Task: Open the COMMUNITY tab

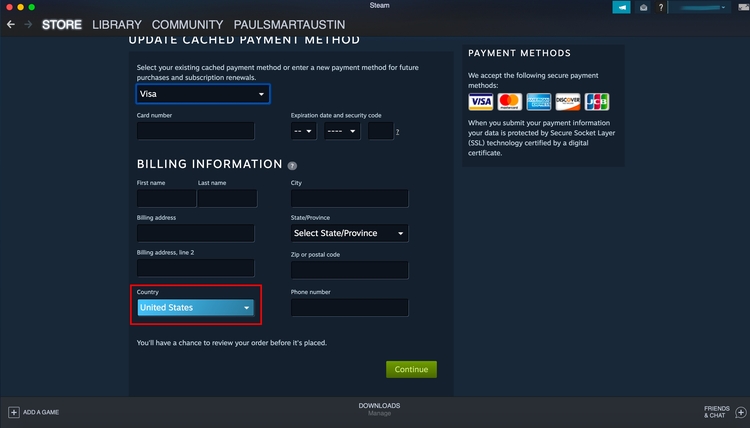Action: [x=188, y=24]
